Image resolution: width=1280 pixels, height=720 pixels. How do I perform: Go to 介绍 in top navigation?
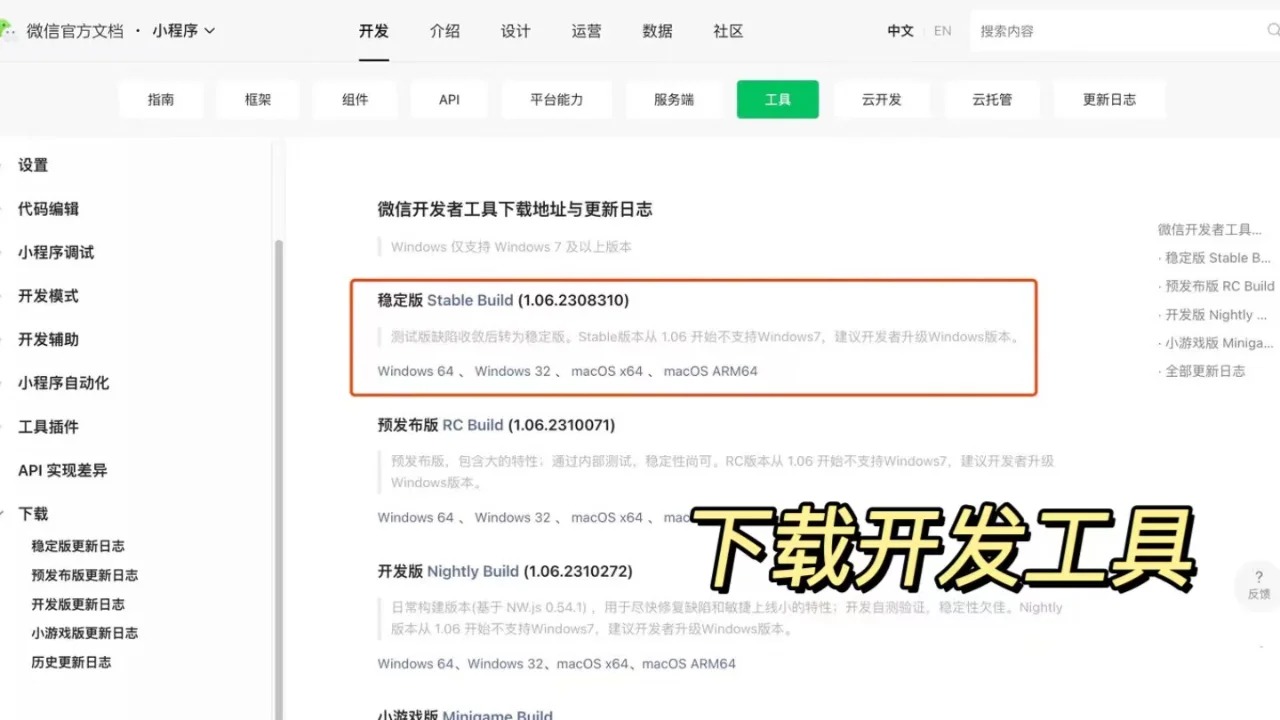click(445, 31)
